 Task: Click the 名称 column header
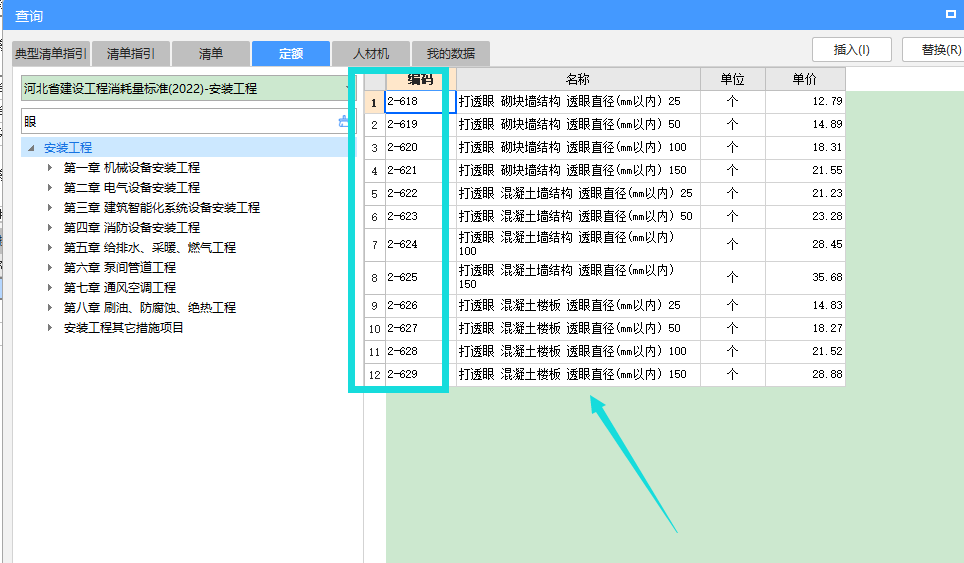(578, 79)
